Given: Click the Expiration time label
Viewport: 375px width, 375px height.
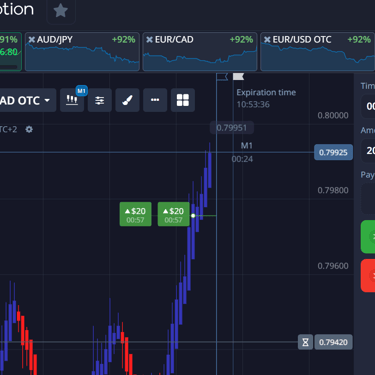Looking at the screenshot, I should (266, 92).
